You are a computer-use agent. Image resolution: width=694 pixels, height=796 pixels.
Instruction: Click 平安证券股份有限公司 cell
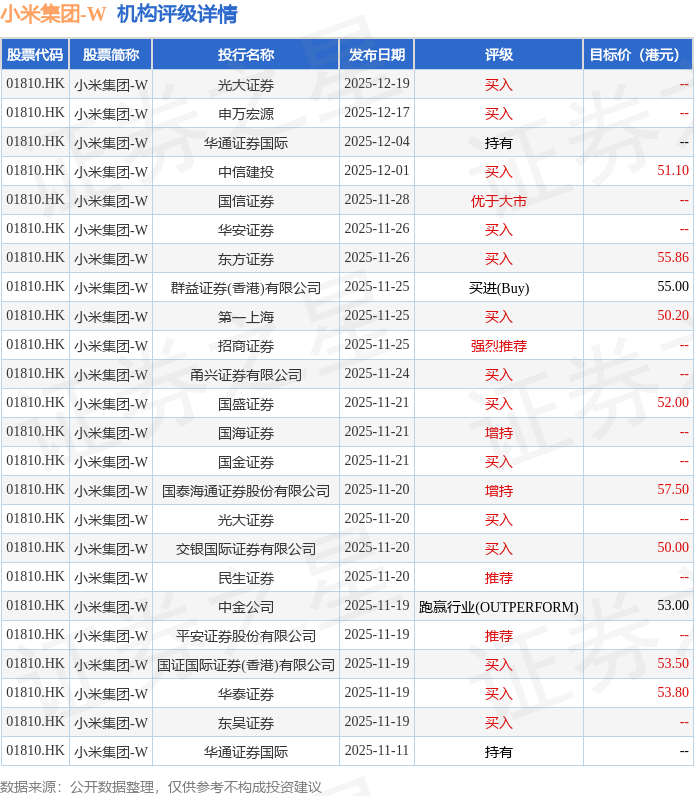click(x=246, y=636)
